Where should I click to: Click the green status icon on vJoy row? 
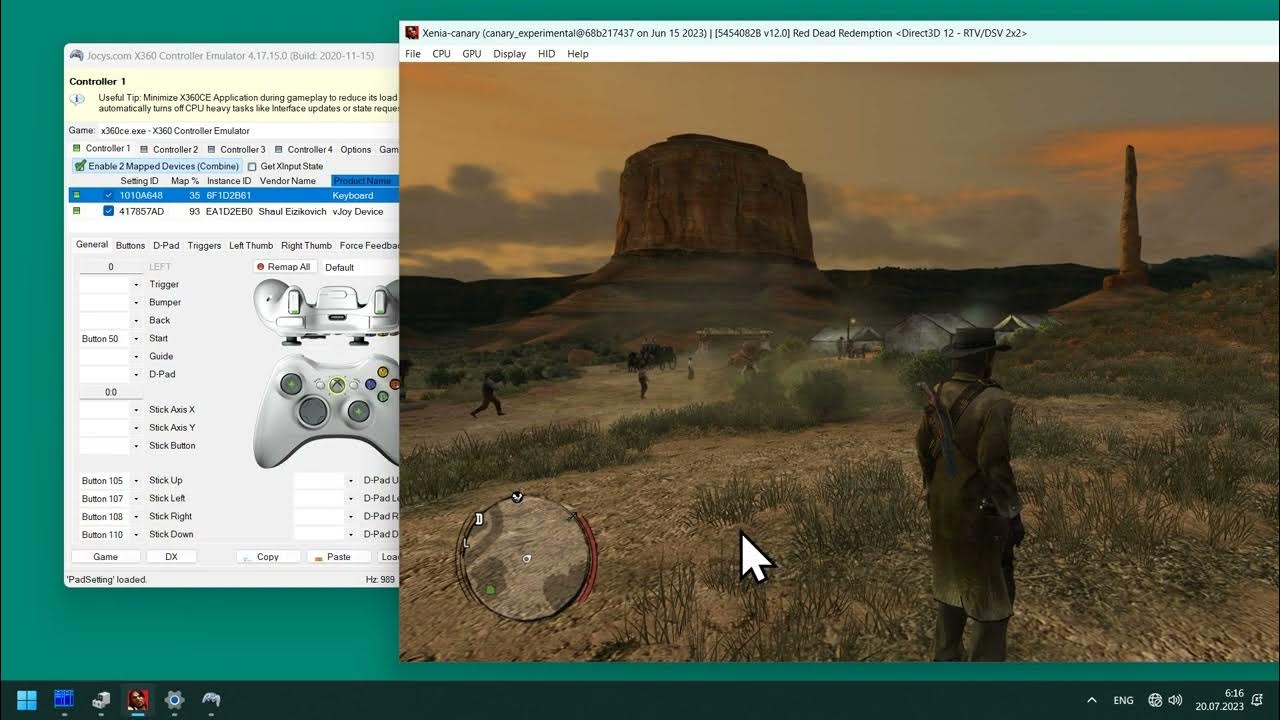(77, 212)
